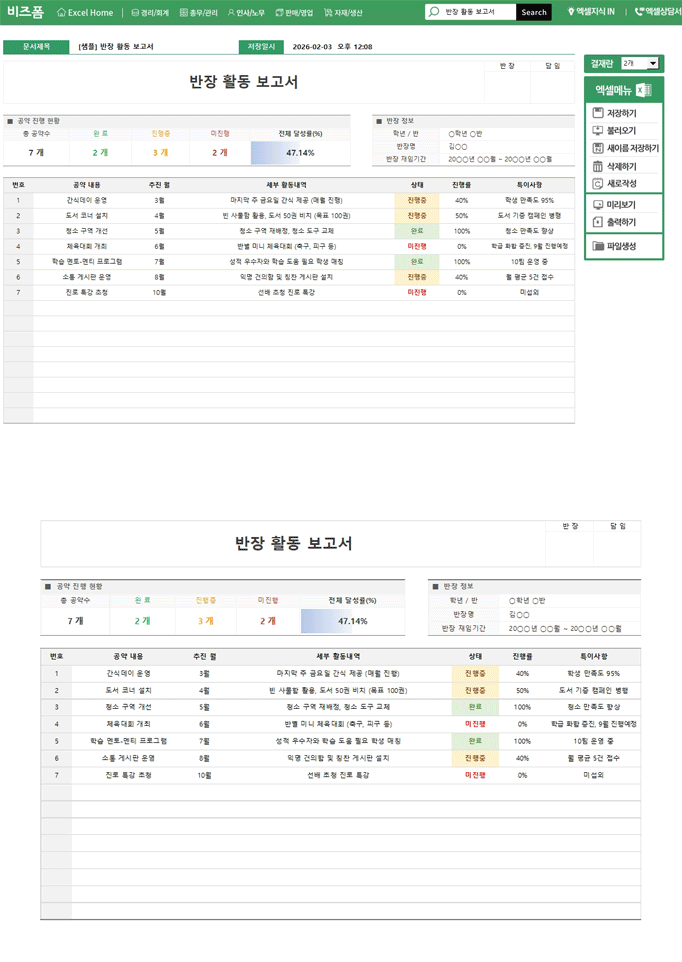Viewport: 682px width, 962px height.
Task: Click the document title field 반장 활동 보고서
Action: click(154, 47)
